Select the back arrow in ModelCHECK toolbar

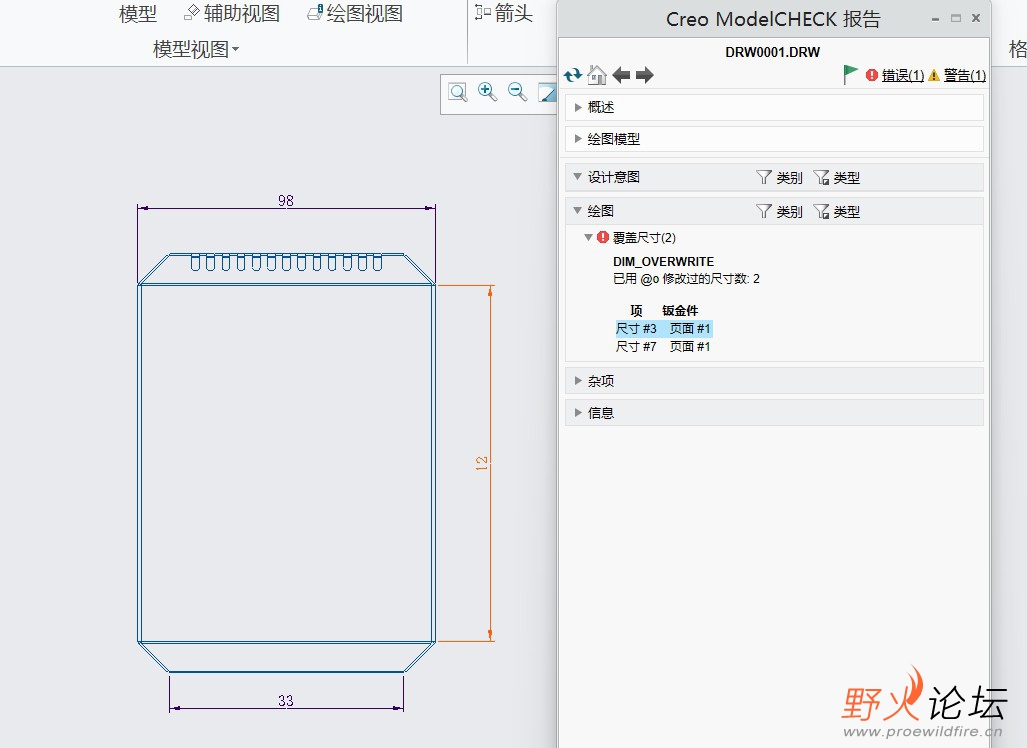click(621, 74)
